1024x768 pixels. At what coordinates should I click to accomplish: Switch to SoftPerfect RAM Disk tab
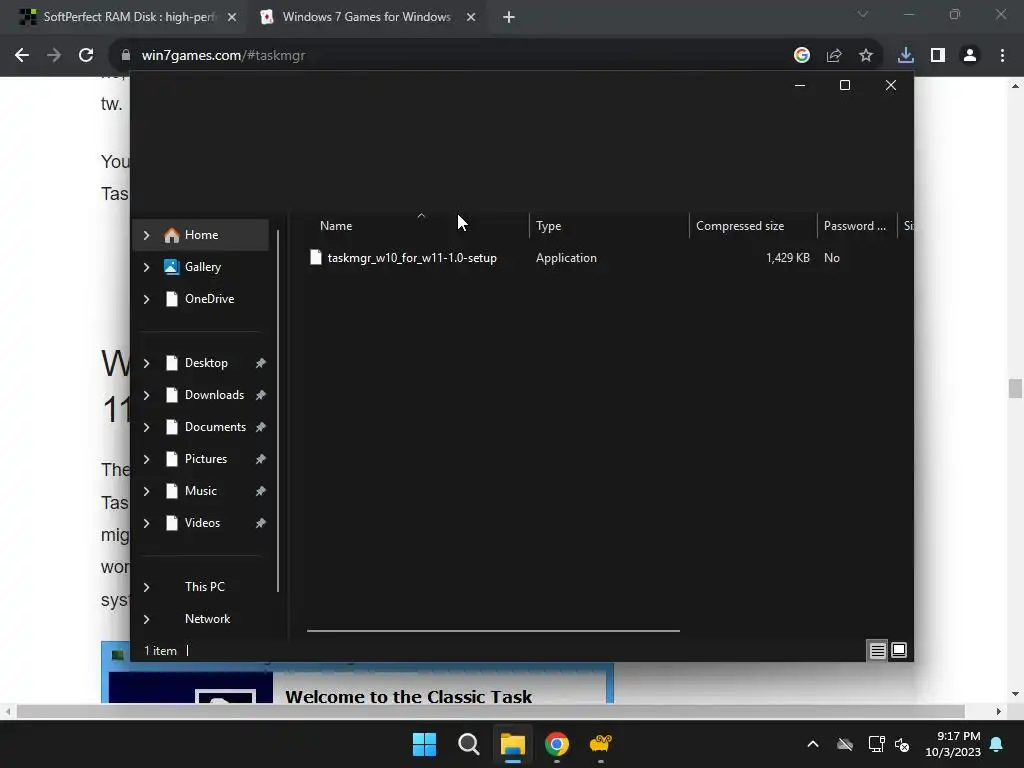[x=127, y=17]
